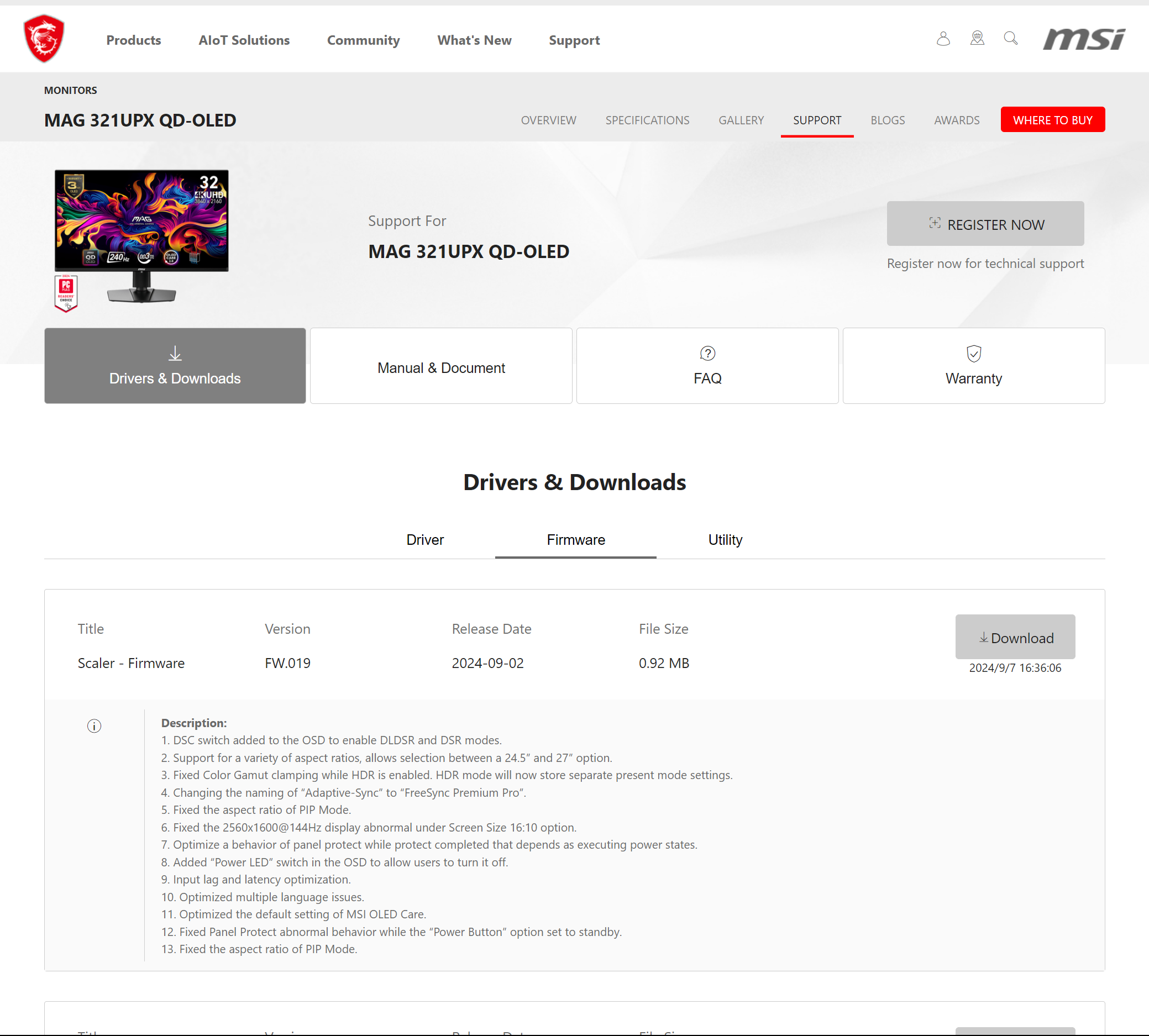Viewport: 1149px width, 1036px height.
Task: Go to the OVERVIEW tab
Action: (x=548, y=120)
